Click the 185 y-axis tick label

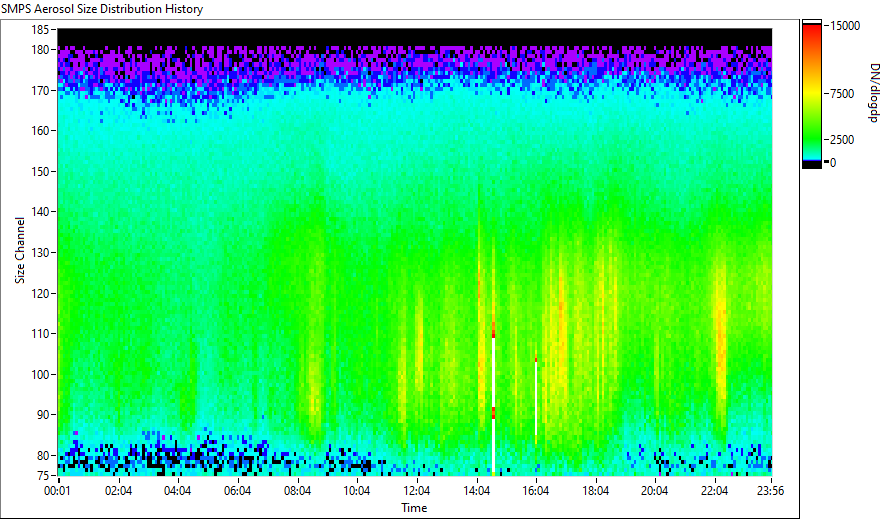point(41,30)
